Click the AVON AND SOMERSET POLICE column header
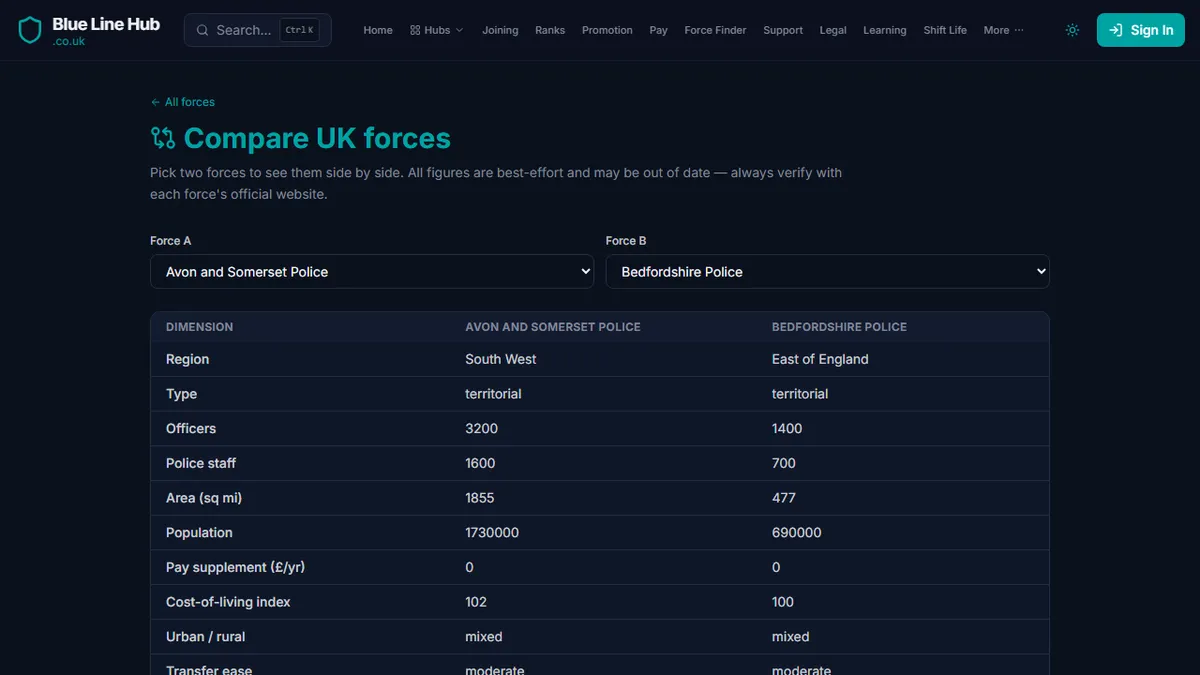This screenshot has width=1200, height=675. 553,327
